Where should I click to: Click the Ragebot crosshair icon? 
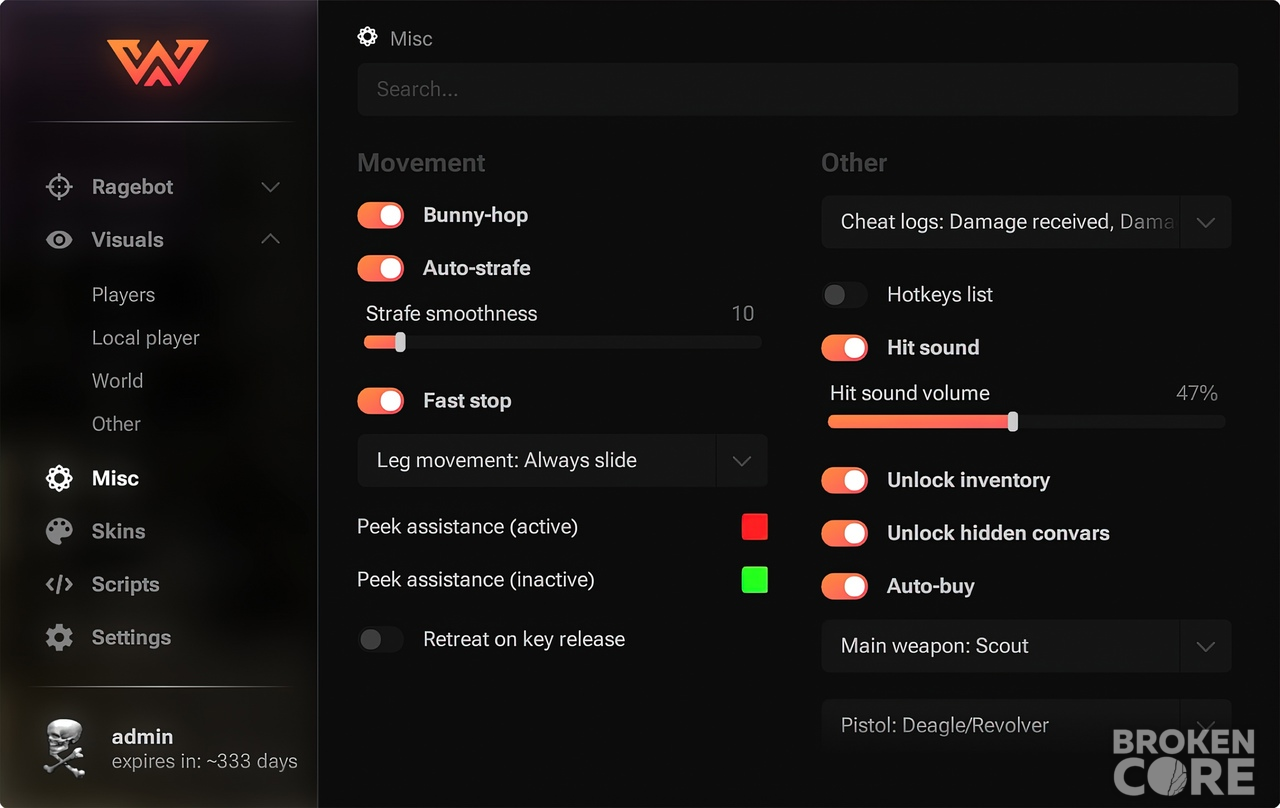coord(59,187)
